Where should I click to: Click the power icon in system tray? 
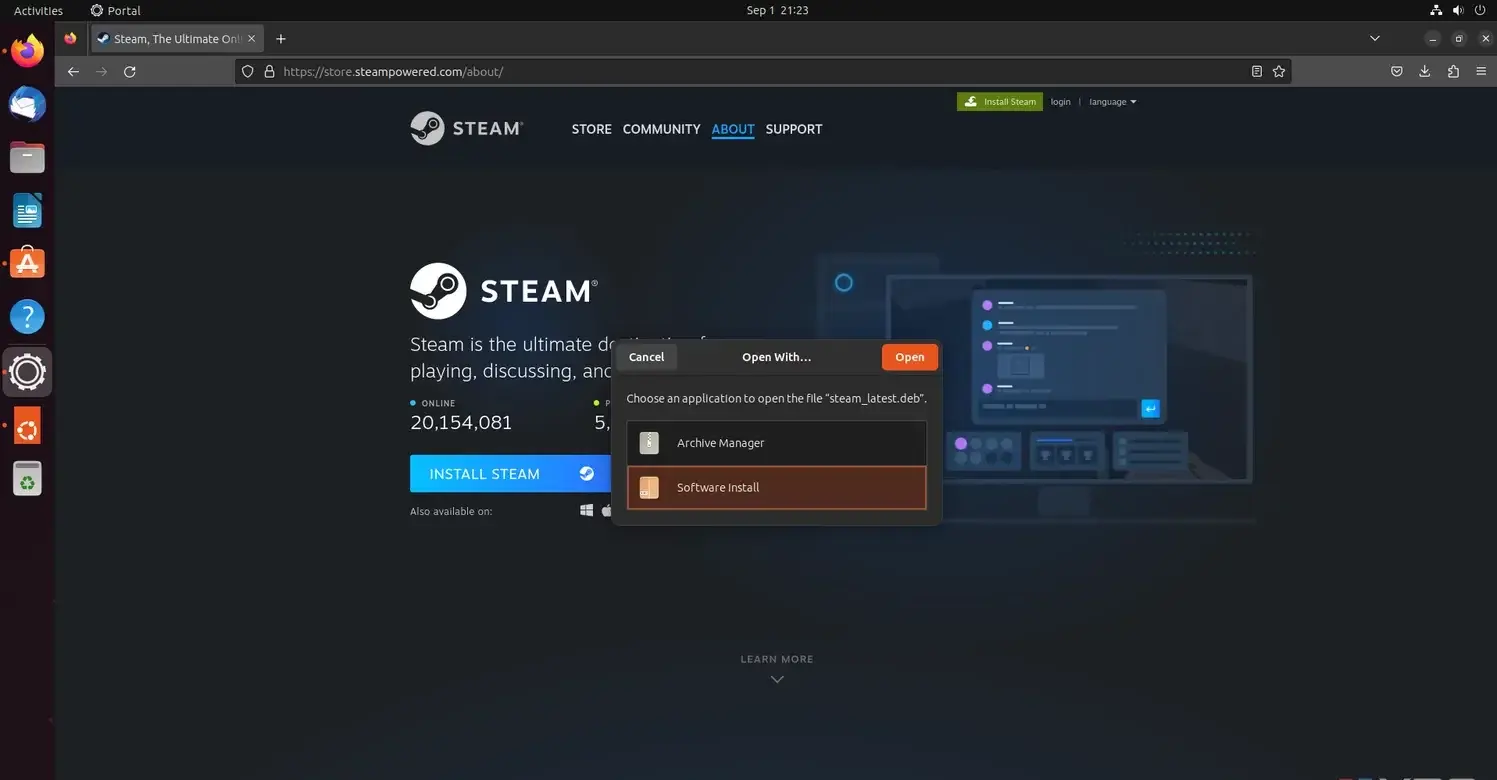coord(1481,10)
